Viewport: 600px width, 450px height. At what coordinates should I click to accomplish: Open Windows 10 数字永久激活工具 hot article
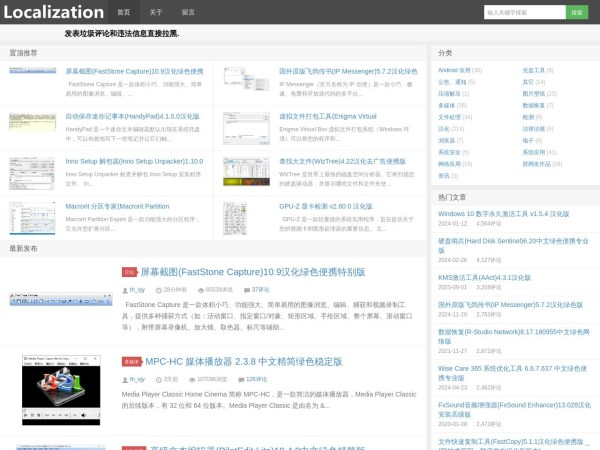tap(503, 213)
